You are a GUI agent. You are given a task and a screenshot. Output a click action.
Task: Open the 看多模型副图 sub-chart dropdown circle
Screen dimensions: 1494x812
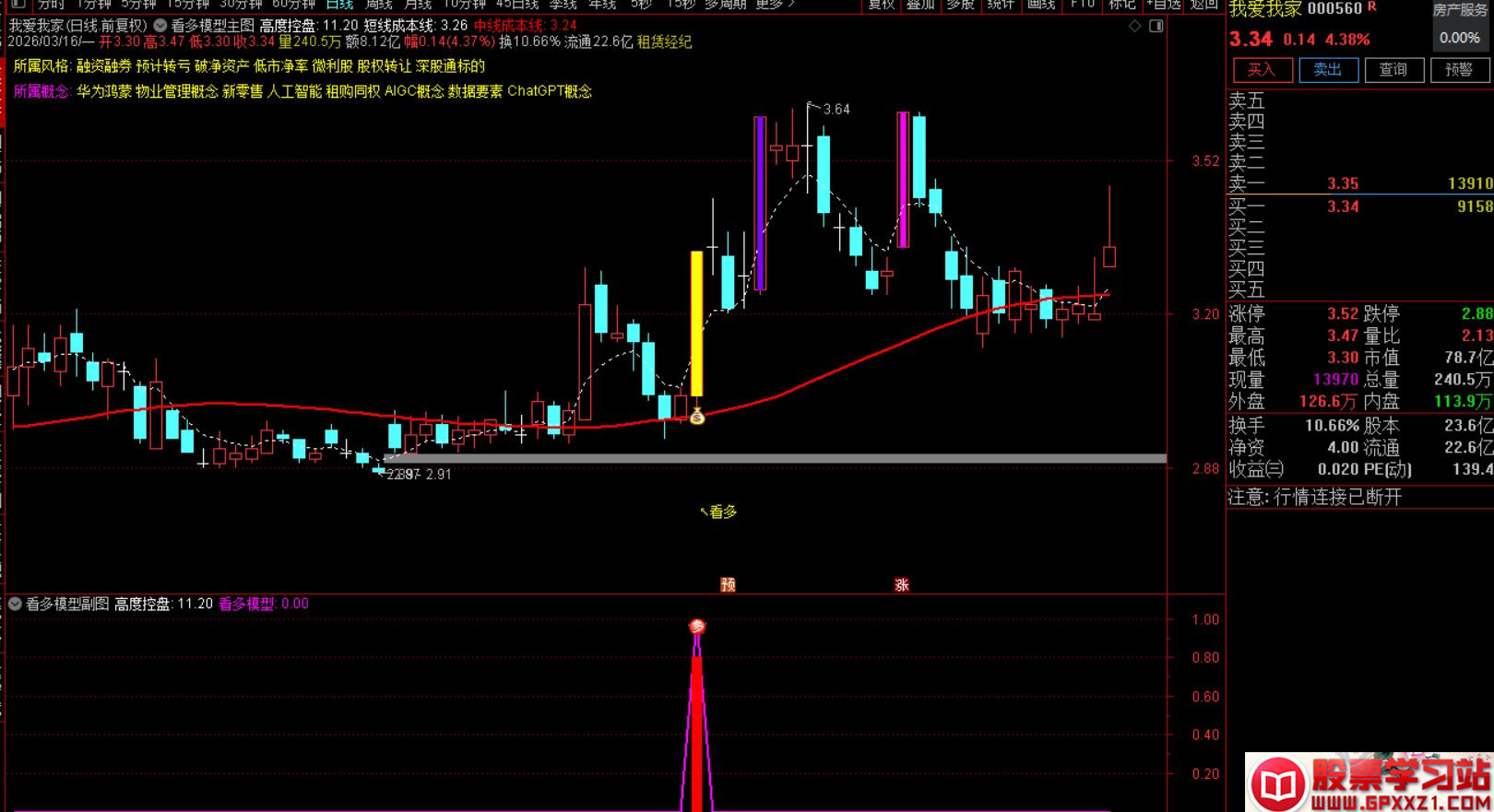15,604
